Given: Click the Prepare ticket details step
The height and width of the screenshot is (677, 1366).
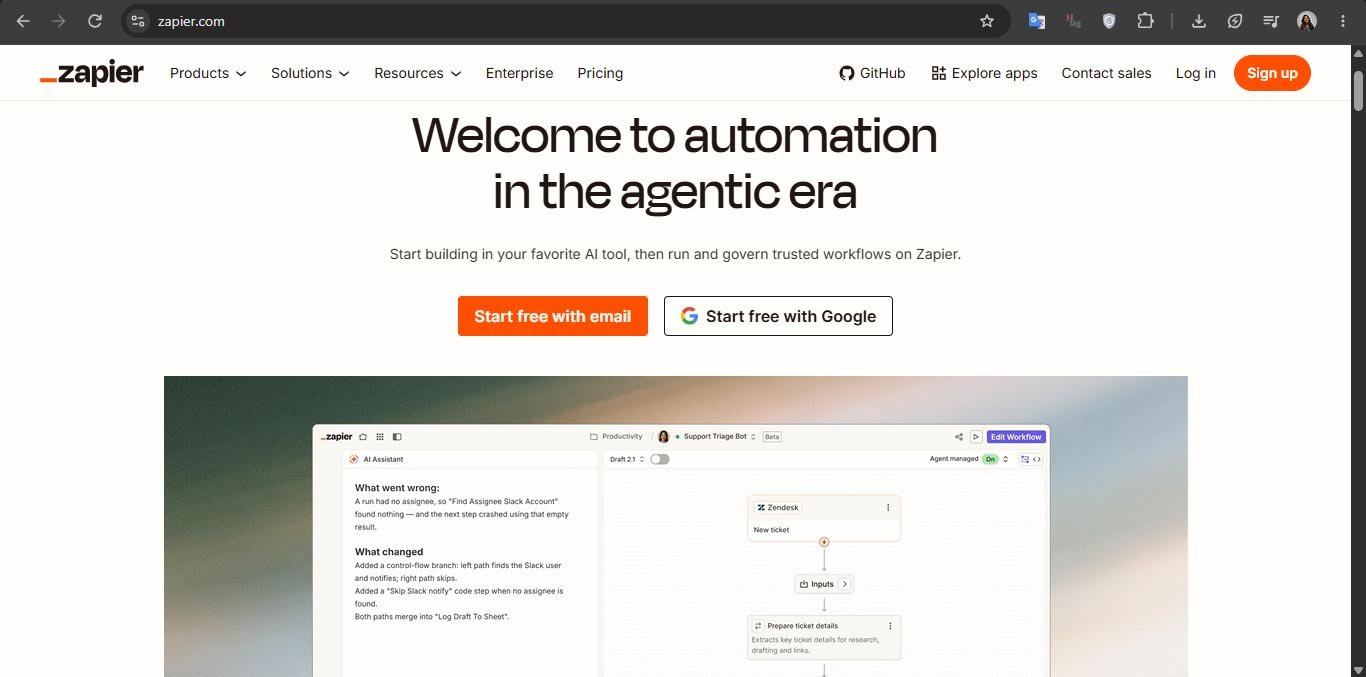Looking at the screenshot, I should (823, 637).
